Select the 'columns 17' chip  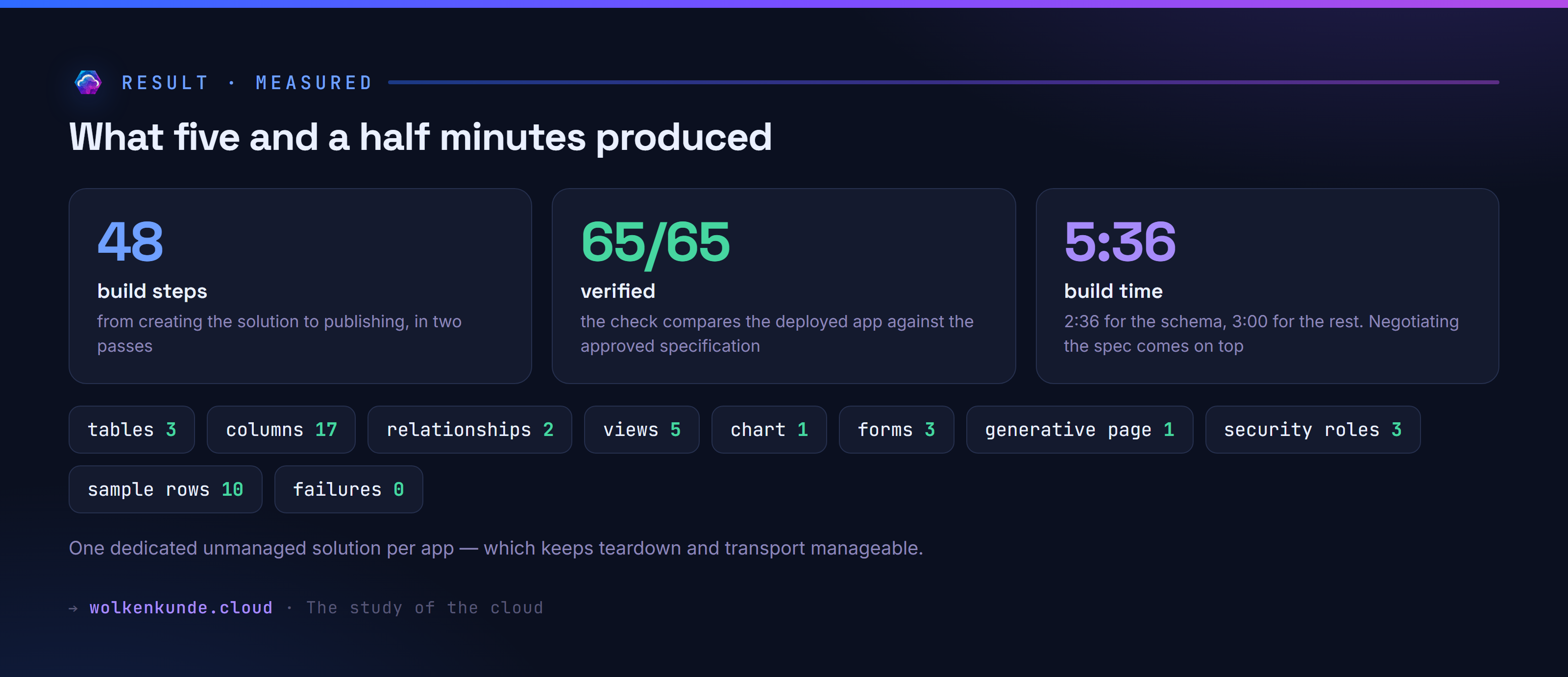pyautogui.click(x=281, y=430)
